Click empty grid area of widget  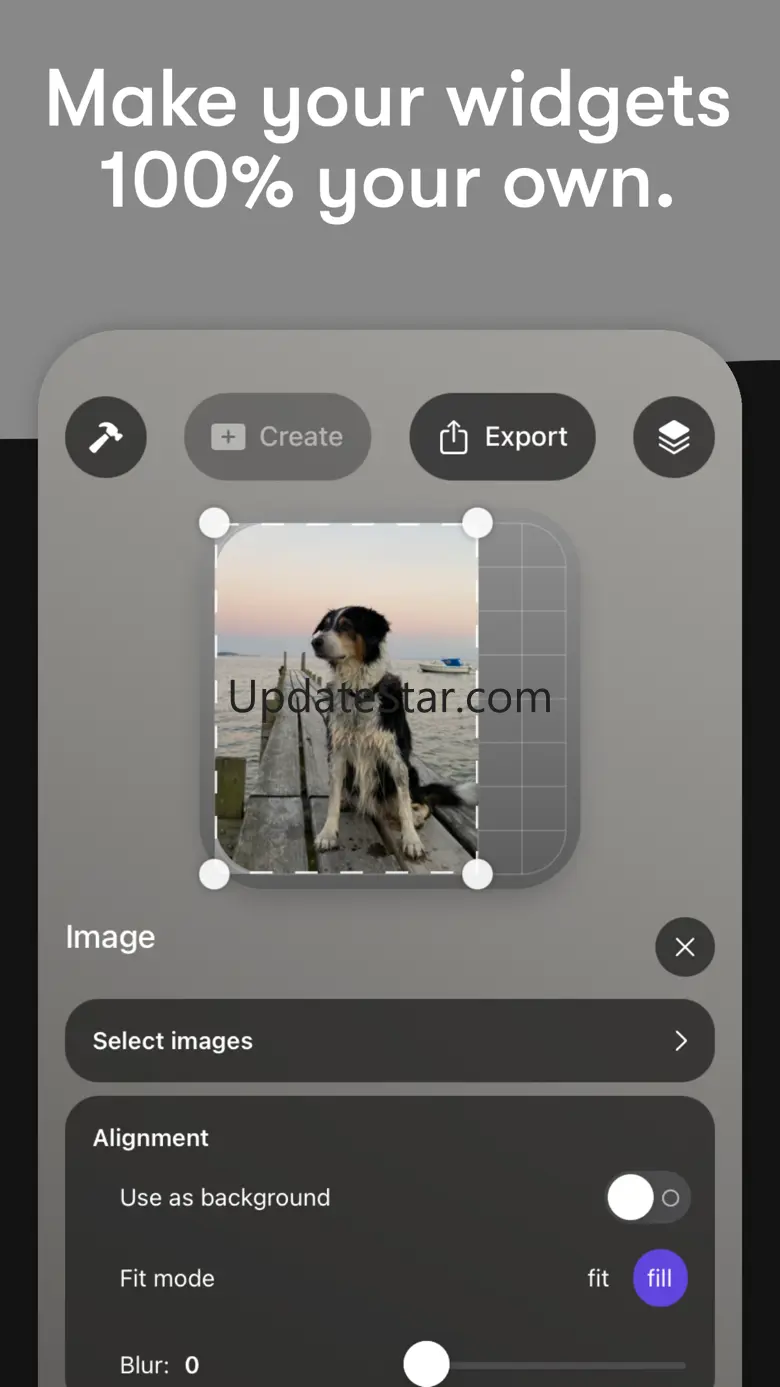pos(521,698)
